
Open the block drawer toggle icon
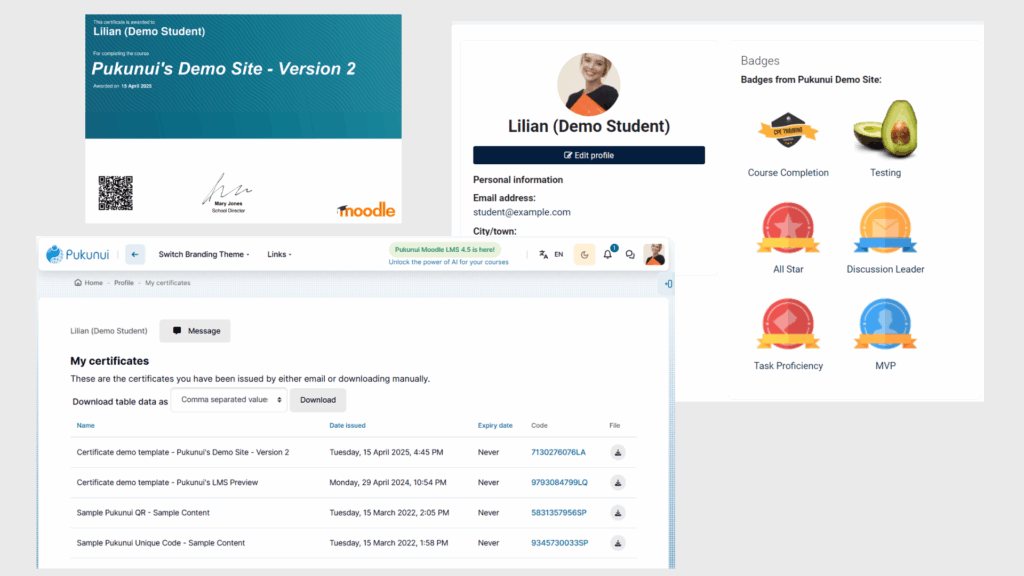[668, 284]
